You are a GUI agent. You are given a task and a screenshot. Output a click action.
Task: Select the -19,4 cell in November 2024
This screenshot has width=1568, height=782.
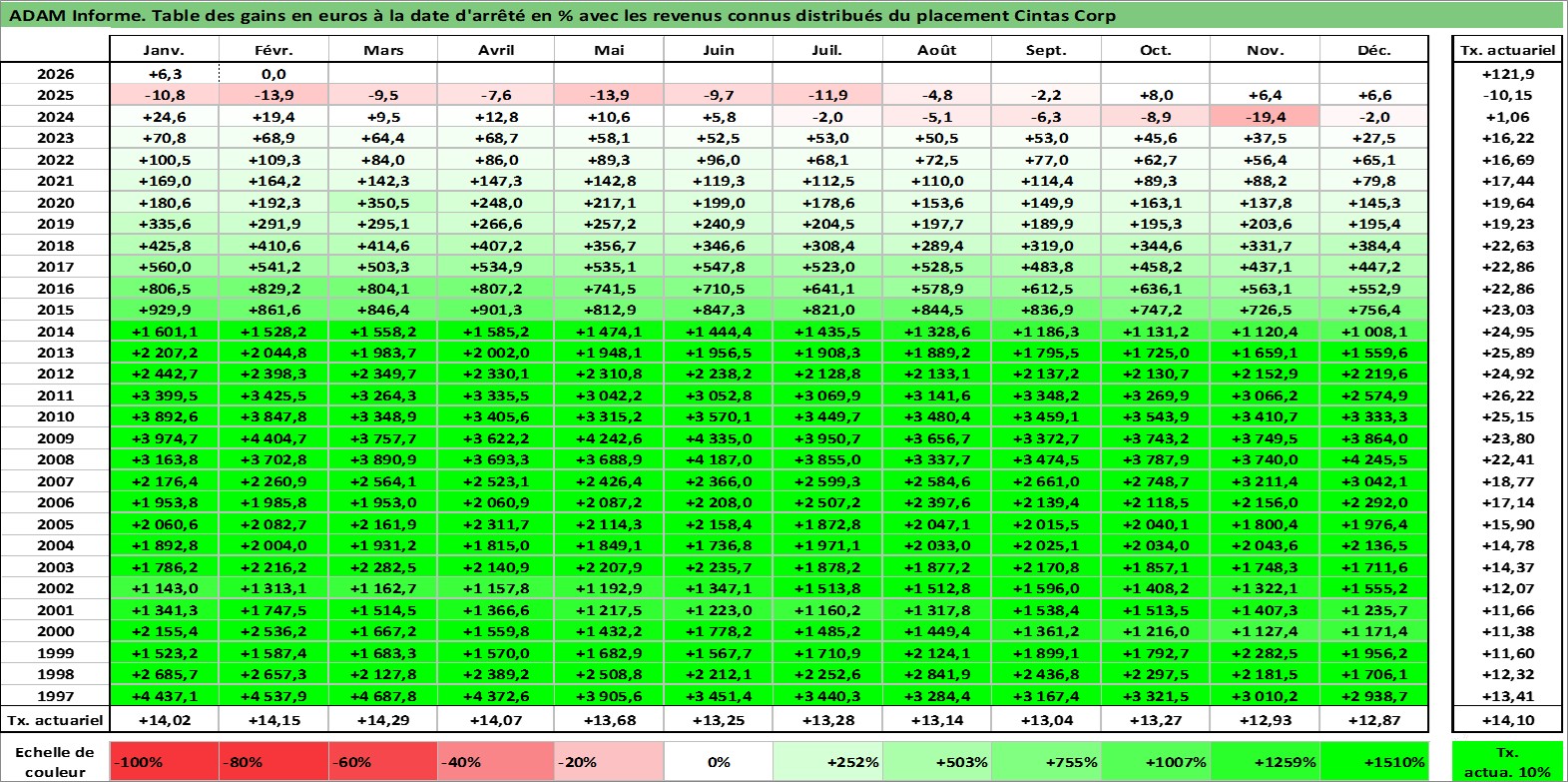(1266, 117)
